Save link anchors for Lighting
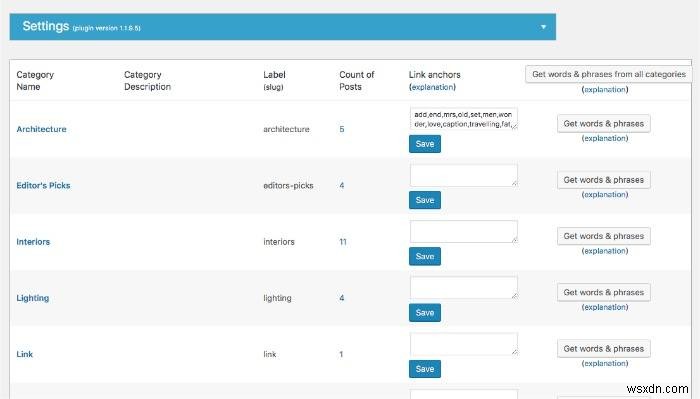 pos(425,312)
